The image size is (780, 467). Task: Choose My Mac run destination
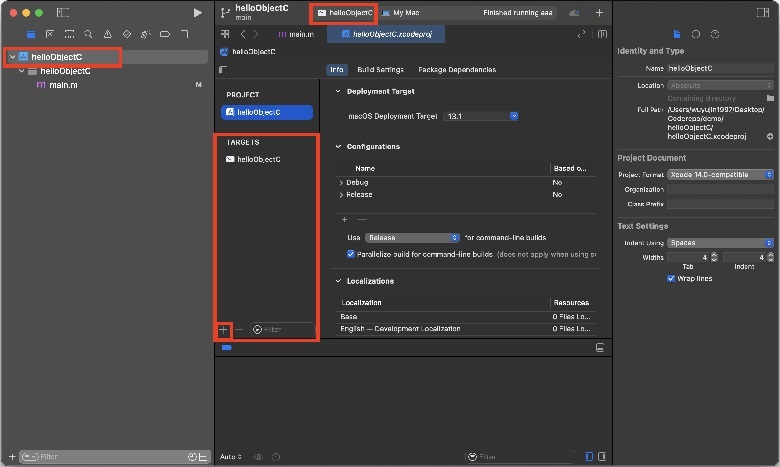(401, 13)
